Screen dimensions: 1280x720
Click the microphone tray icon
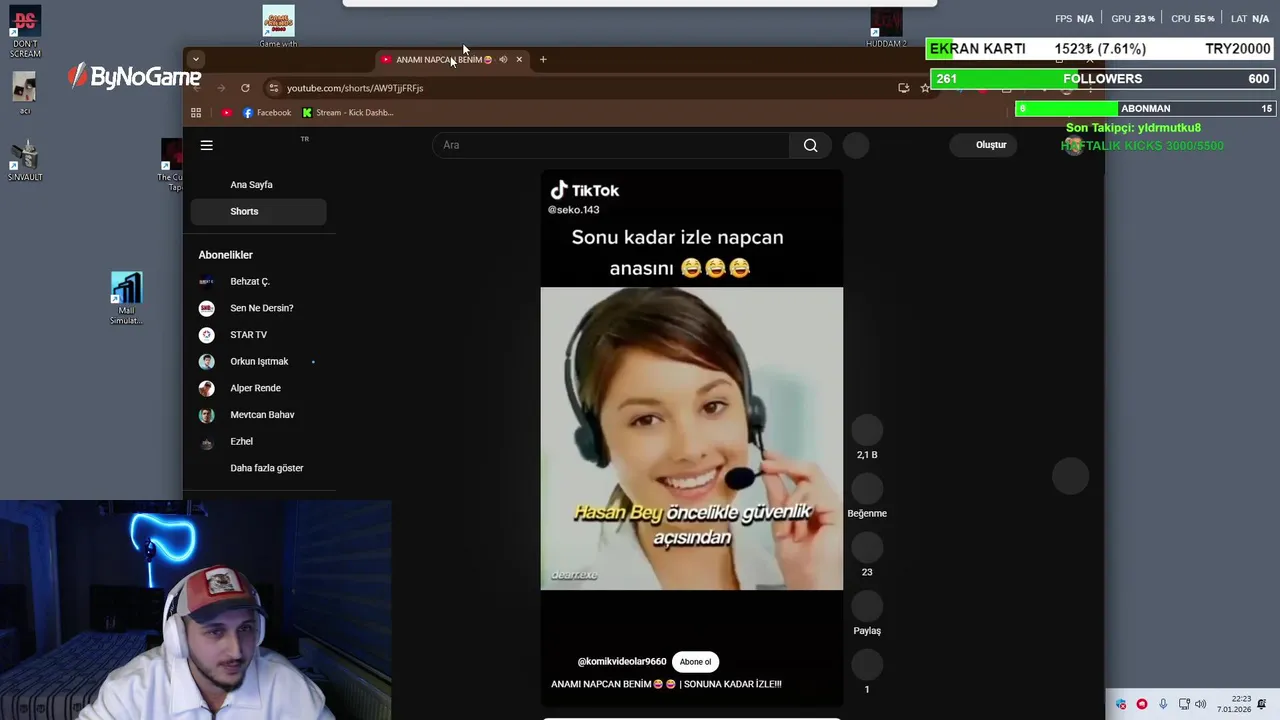tap(1163, 704)
